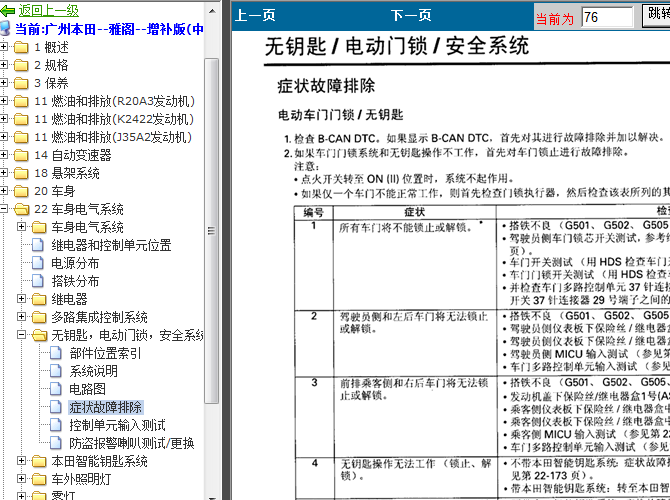Image resolution: width=670 pixels, height=500 pixels.
Task: Click folder icon for 继电器
Action: [x=39, y=299]
